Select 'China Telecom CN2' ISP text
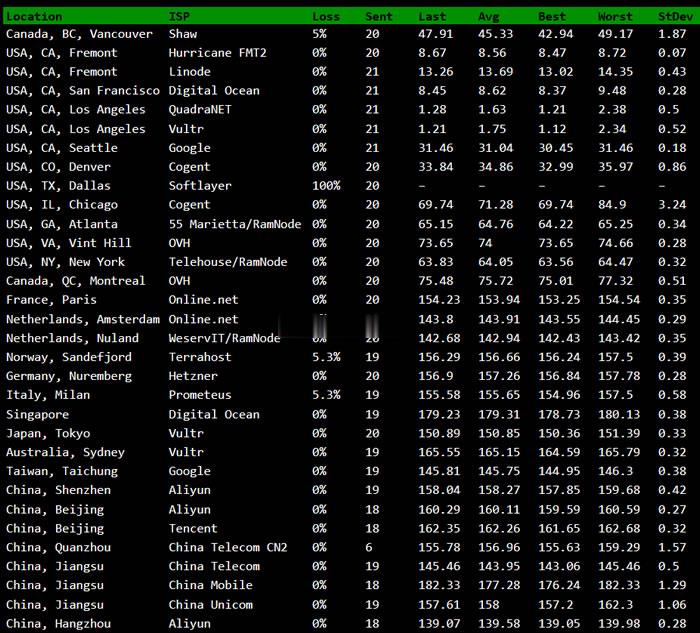Image resolution: width=700 pixels, height=633 pixels. 228,547
